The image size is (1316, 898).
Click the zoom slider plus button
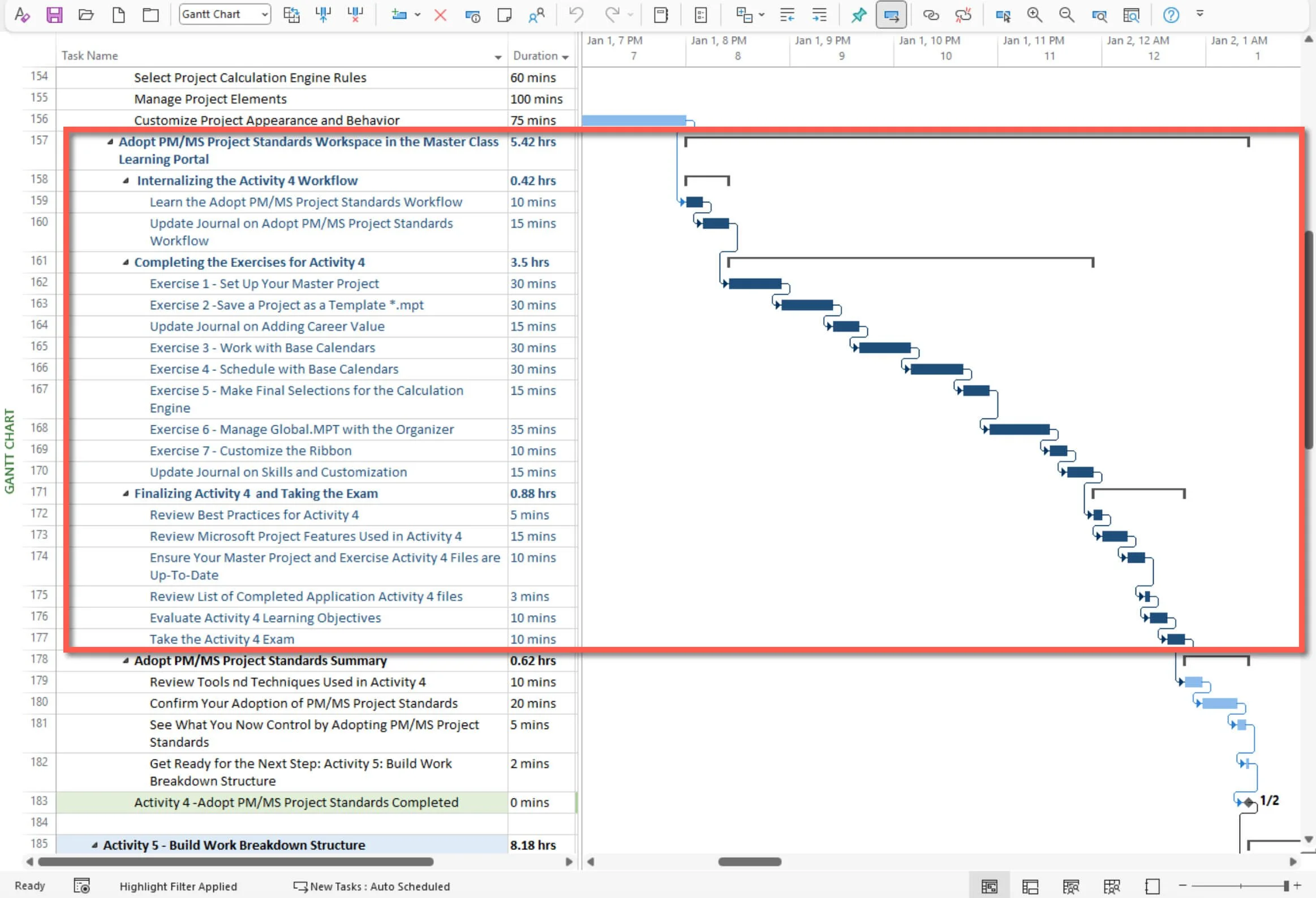tap(1297, 886)
